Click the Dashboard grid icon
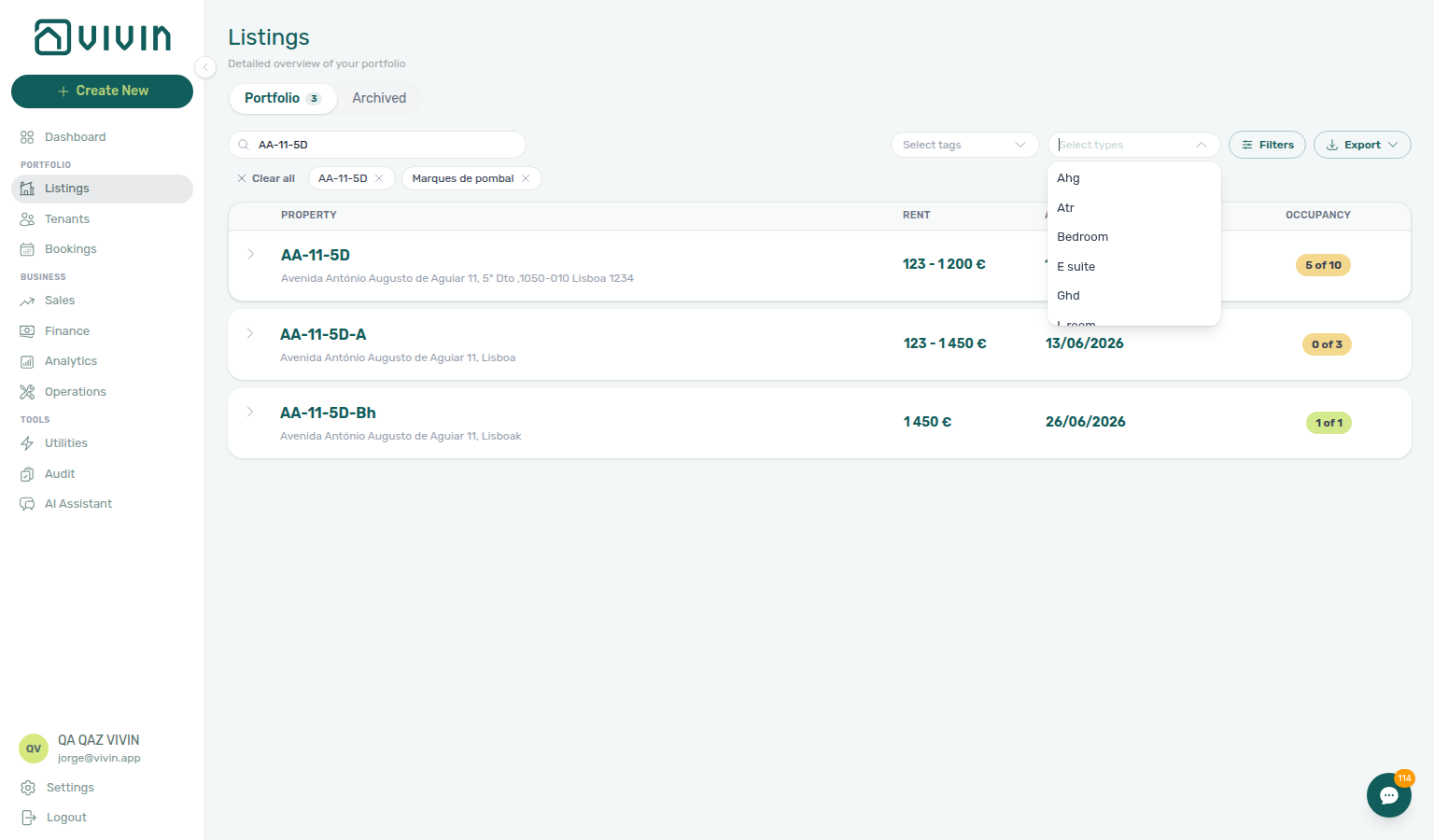This screenshot has height=840, width=1434. click(27, 137)
